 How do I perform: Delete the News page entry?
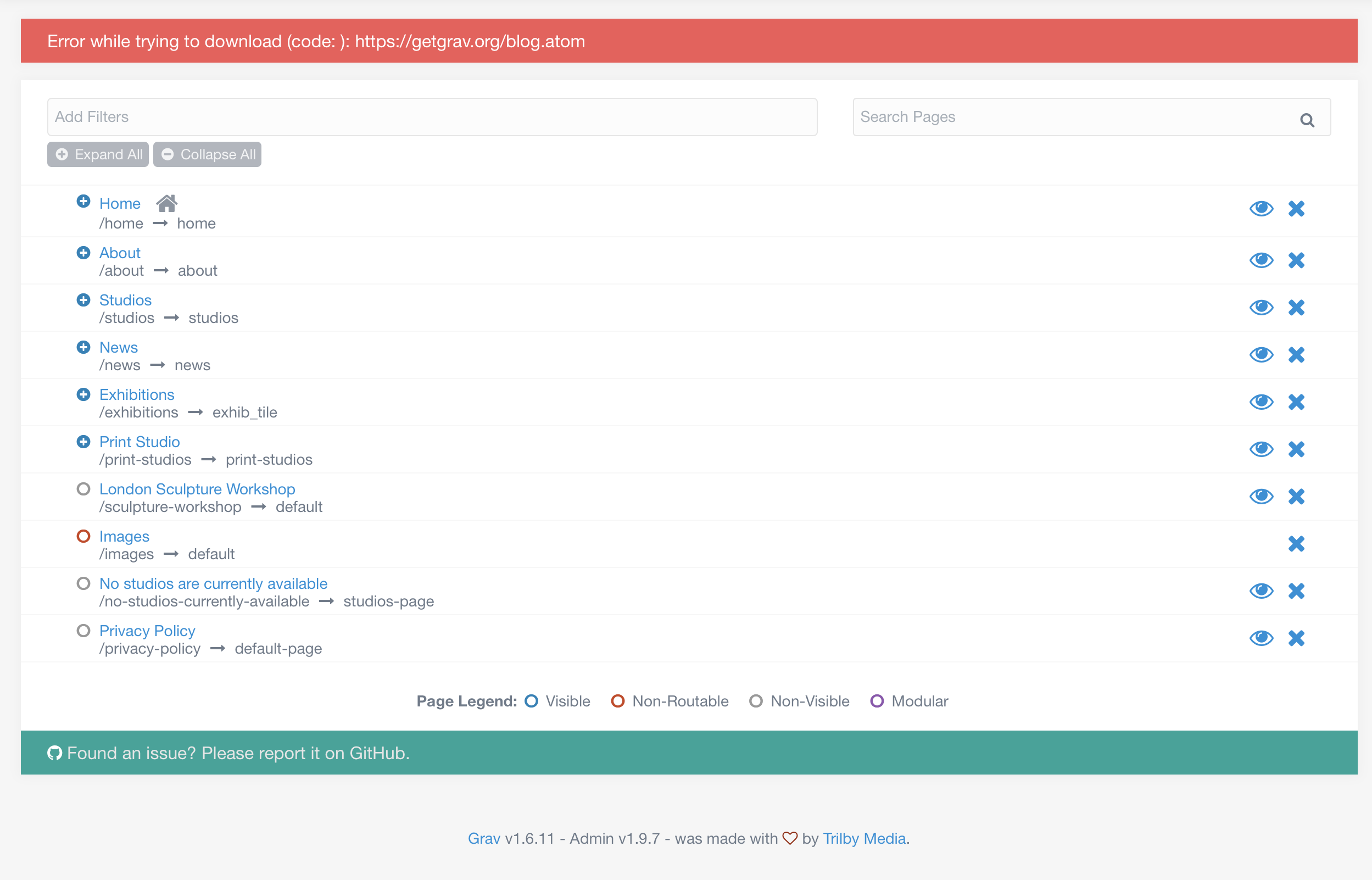tap(1296, 354)
